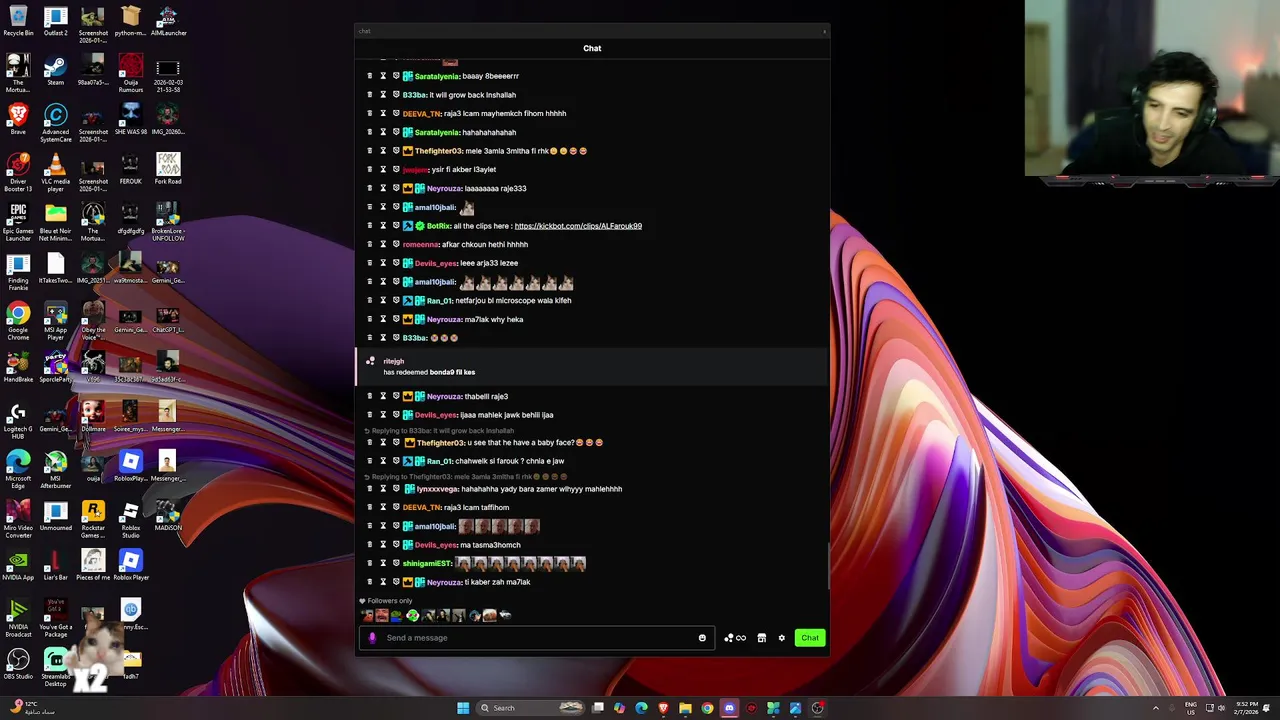Click username Saratalyenla on 'hahahahahahah' message
This screenshot has height=720, width=1280.
click(437, 132)
